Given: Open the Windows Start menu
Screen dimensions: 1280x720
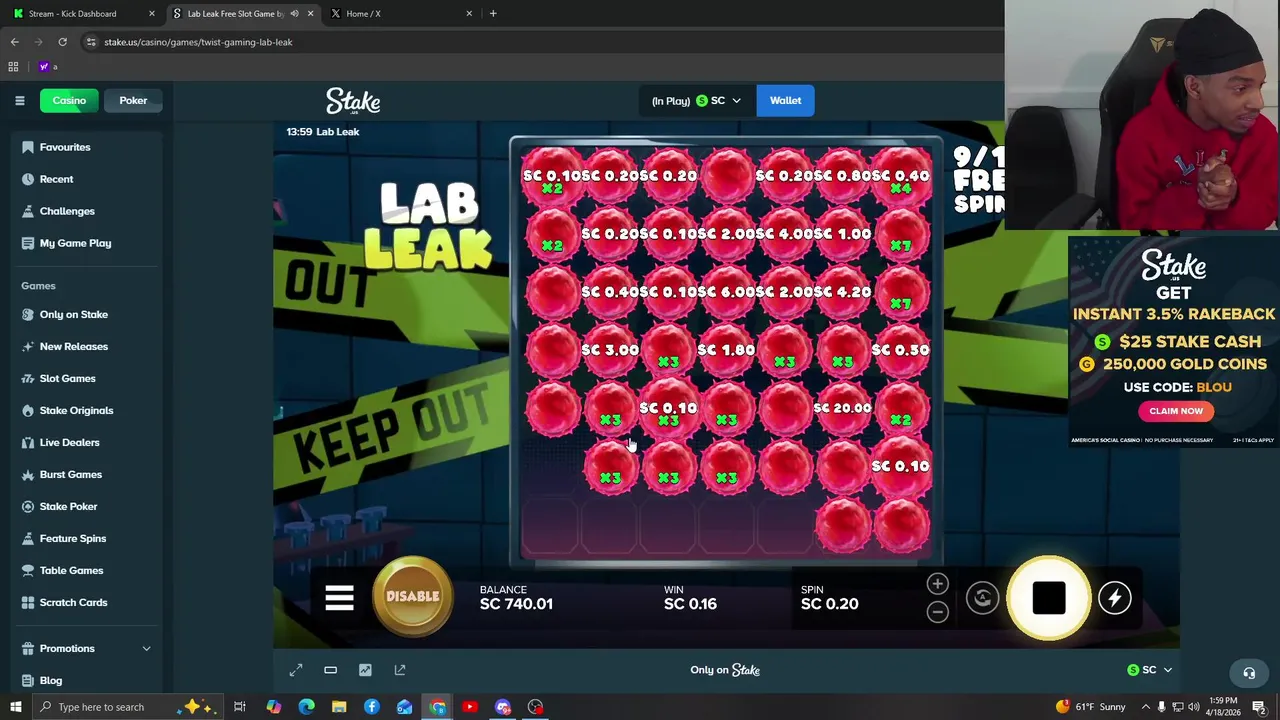Looking at the screenshot, I should pos(13,707).
